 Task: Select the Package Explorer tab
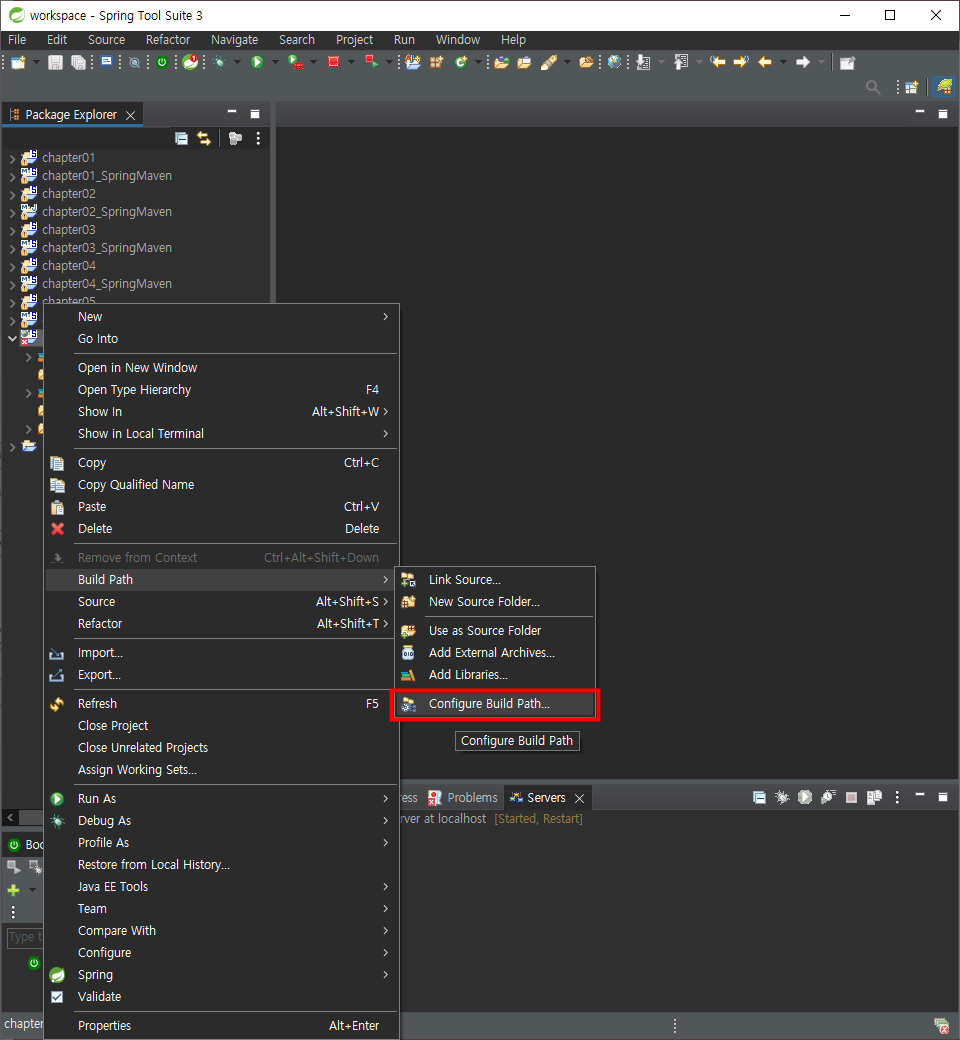click(70, 115)
